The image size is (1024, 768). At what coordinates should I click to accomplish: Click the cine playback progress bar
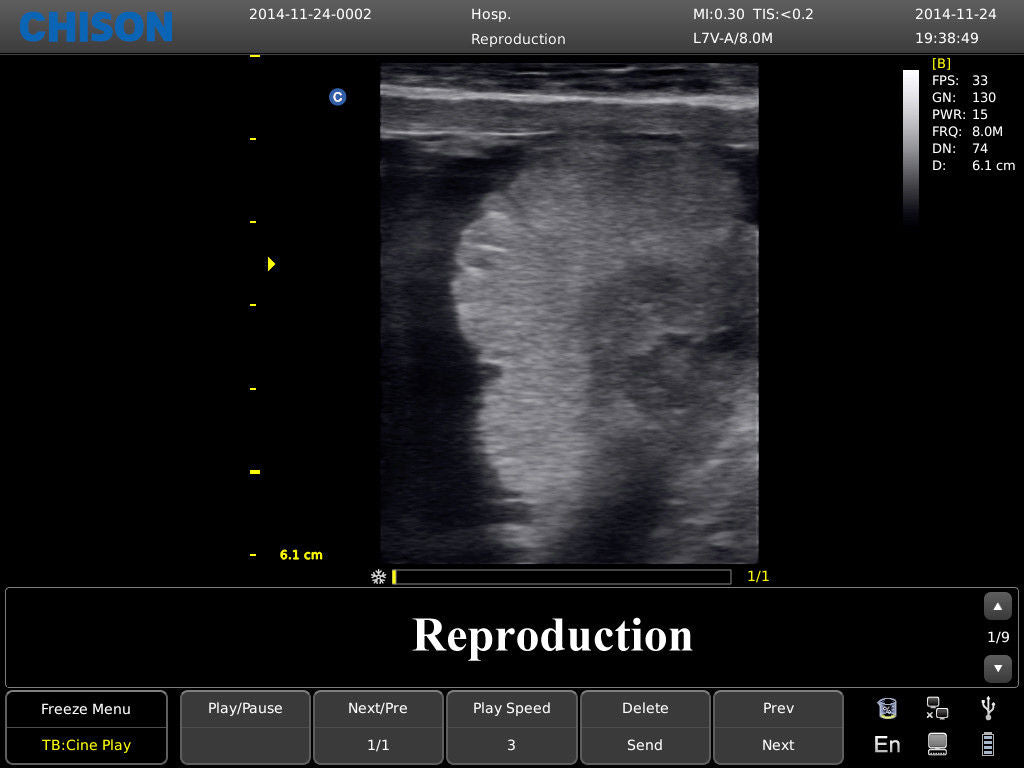click(560, 577)
